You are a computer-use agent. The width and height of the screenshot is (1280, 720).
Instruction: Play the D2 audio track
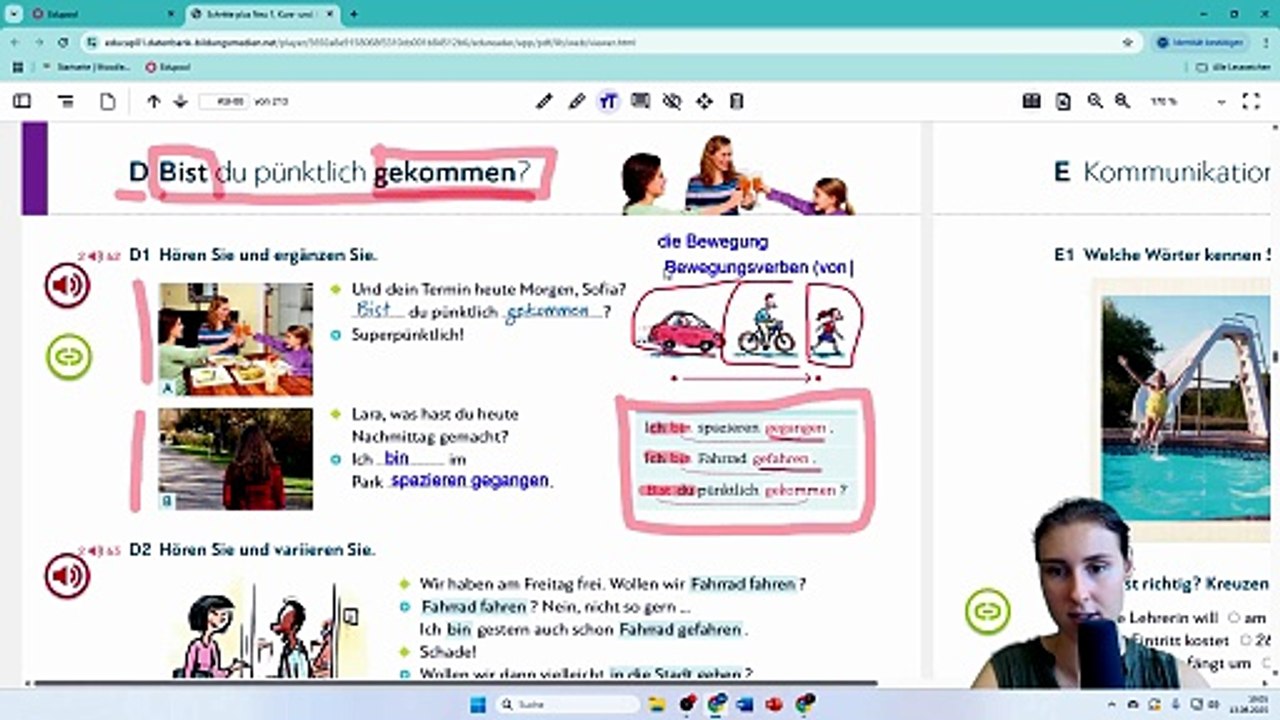(x=67, y=576)
